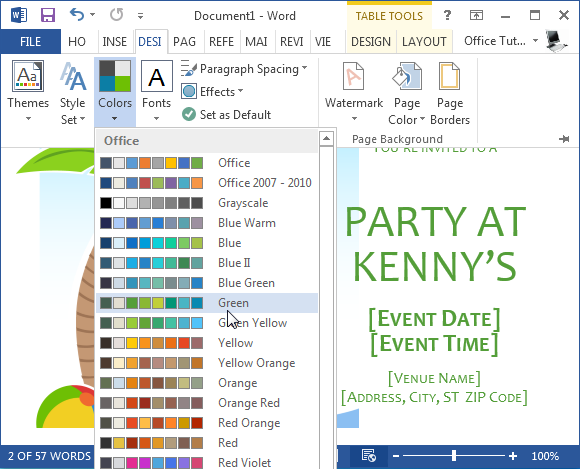Image resolution: width=580 pixels, height=469 pixels.
Task: Click the Word application icon in title bar
Action: pos(18,16)
